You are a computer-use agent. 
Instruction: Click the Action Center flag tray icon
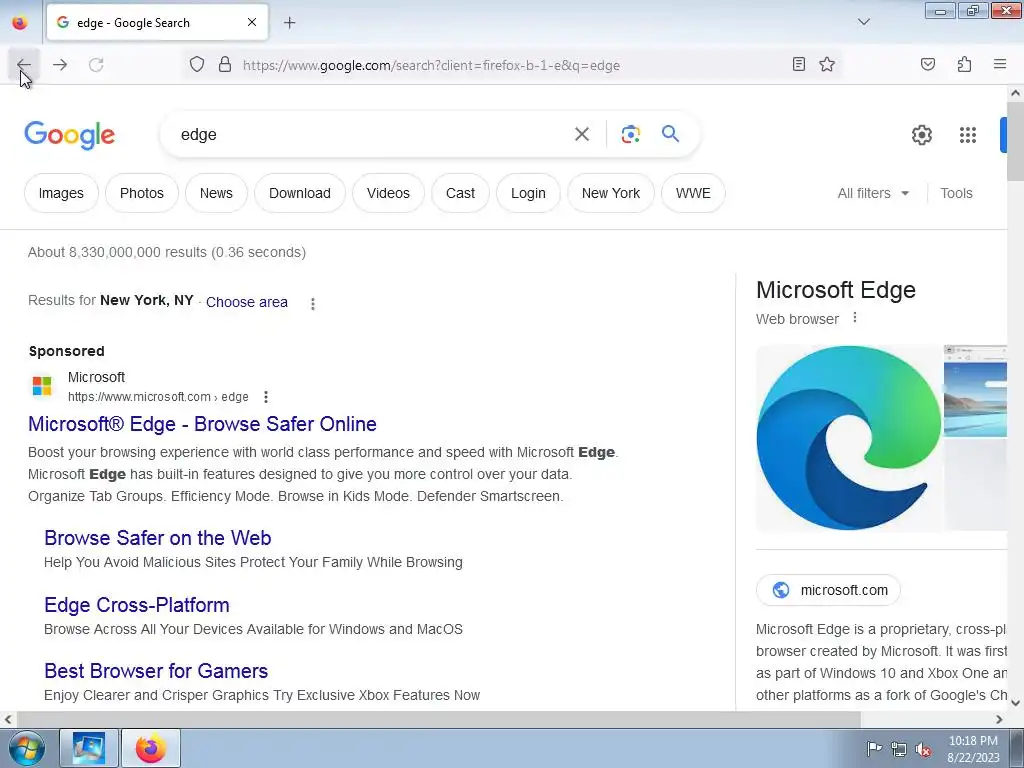point(874,749)
